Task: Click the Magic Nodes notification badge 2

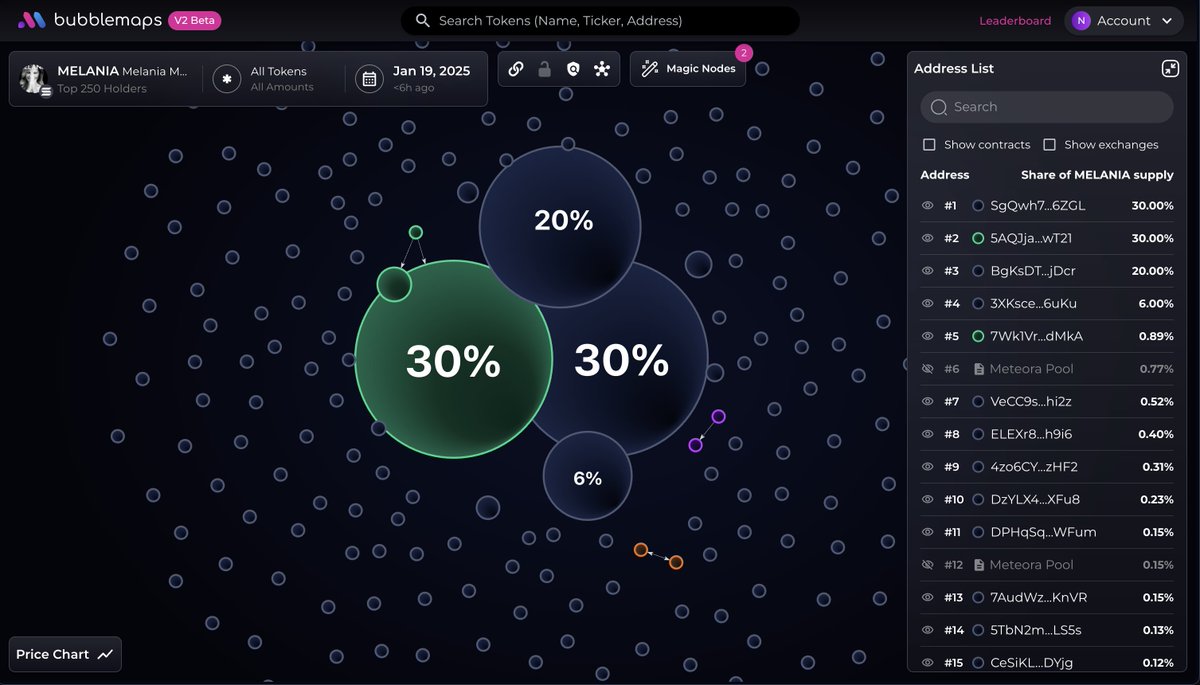Action: click(x=743, y=52)
